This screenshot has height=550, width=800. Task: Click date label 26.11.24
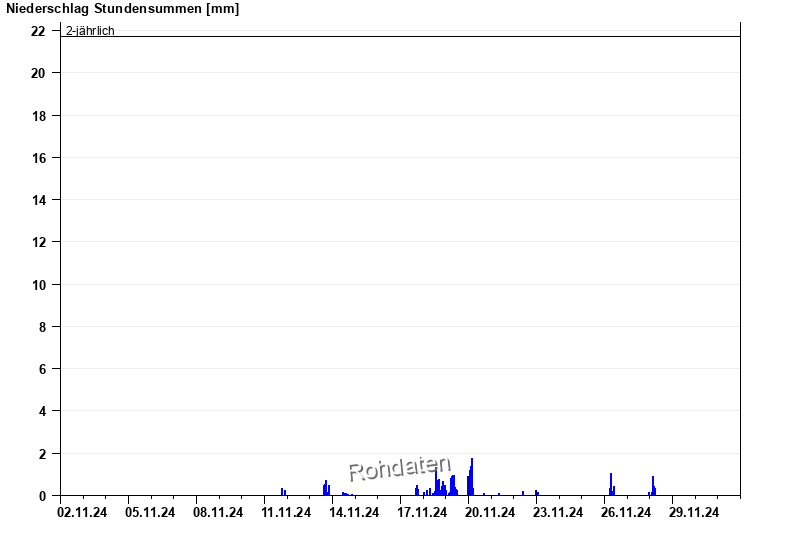point(626,512)
